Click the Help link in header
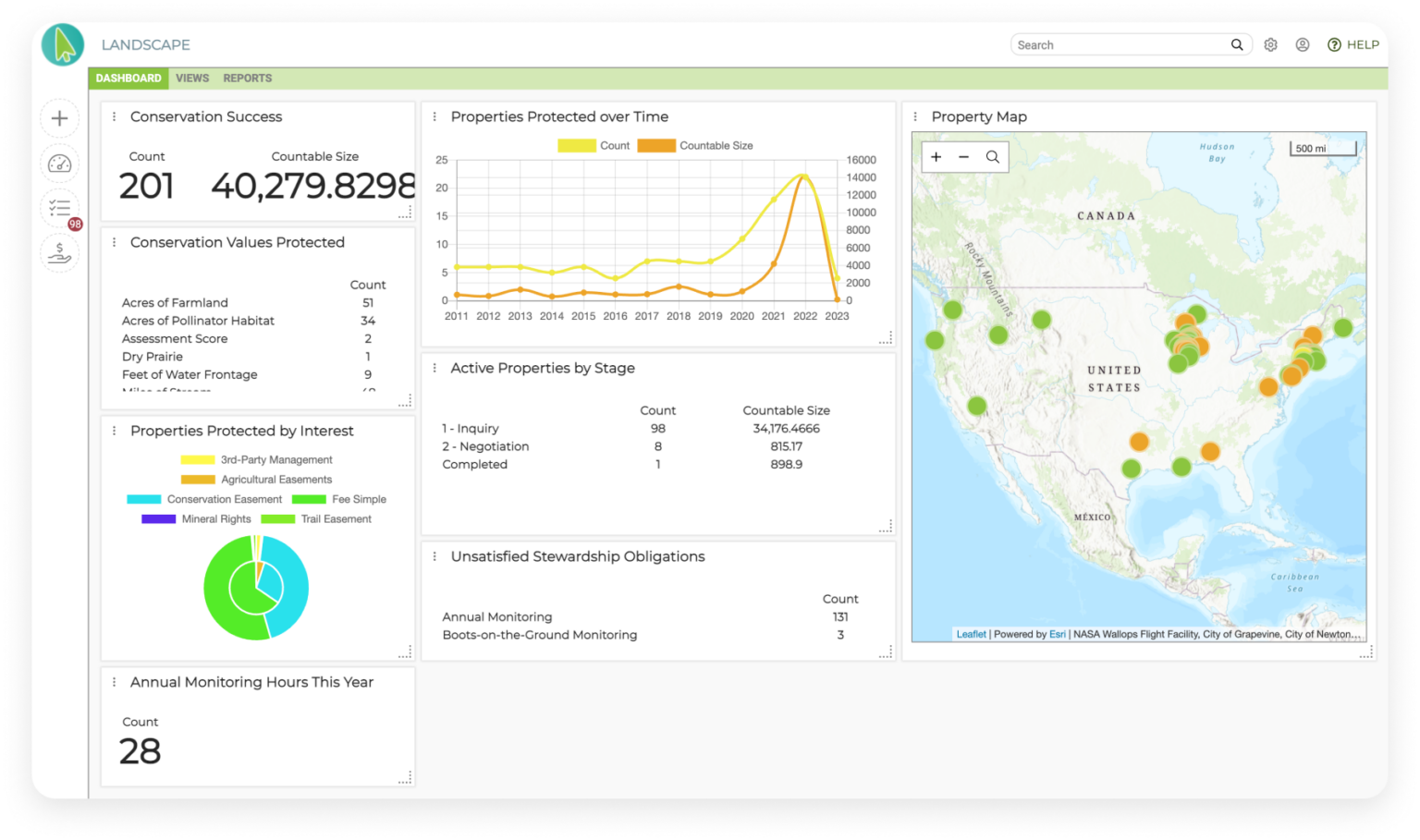 click(x=1353, y=45)
